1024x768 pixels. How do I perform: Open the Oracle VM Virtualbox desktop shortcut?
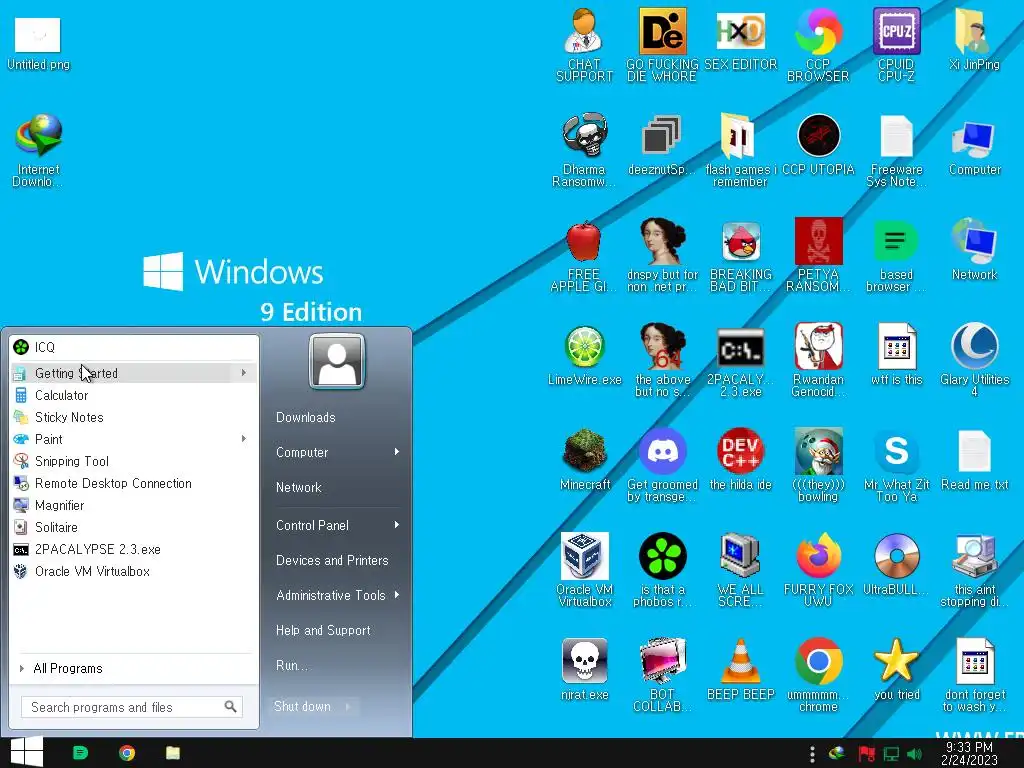click(584, 570)
